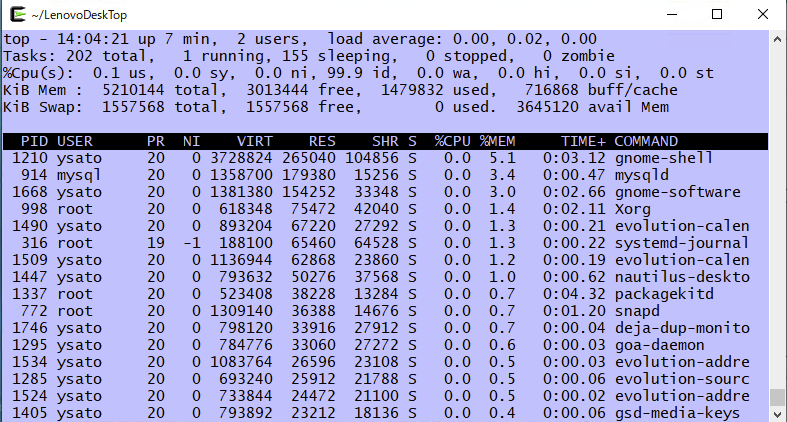Select the gnome-shell process name
The image size is (787, 422).
click(664, 159)
